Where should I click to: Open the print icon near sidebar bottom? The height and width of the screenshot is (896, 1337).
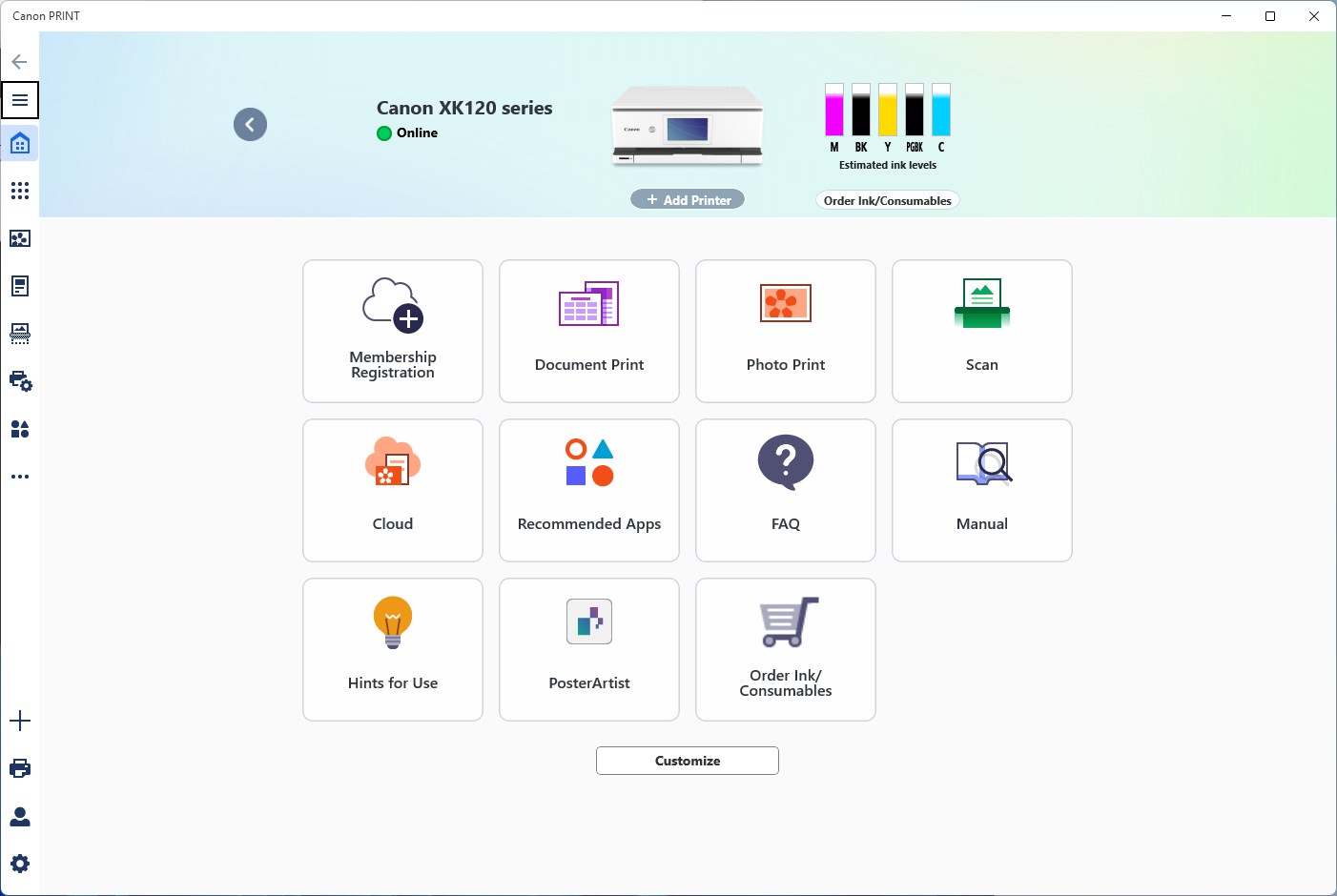pos(19,768)
